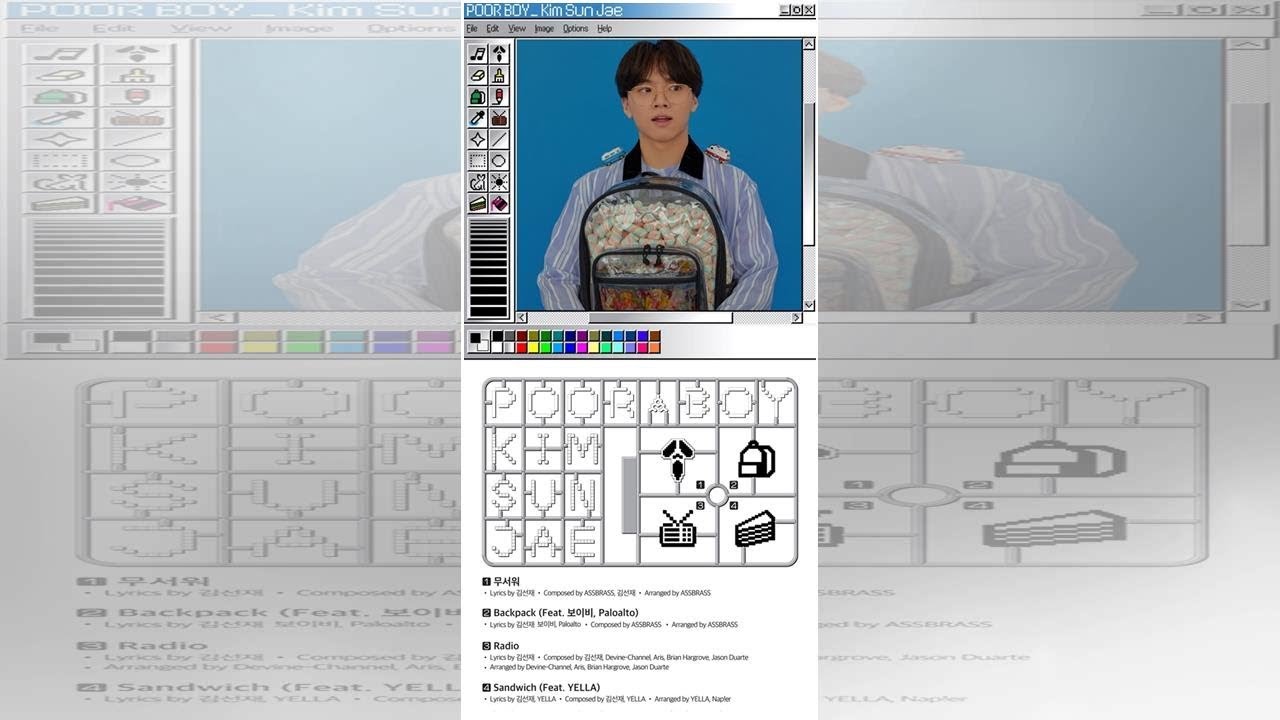Click credit text Arranged by YELLA, Napler
This screenshot has height=720, width=1280.
pyautogui.click(x=692, y=699)
